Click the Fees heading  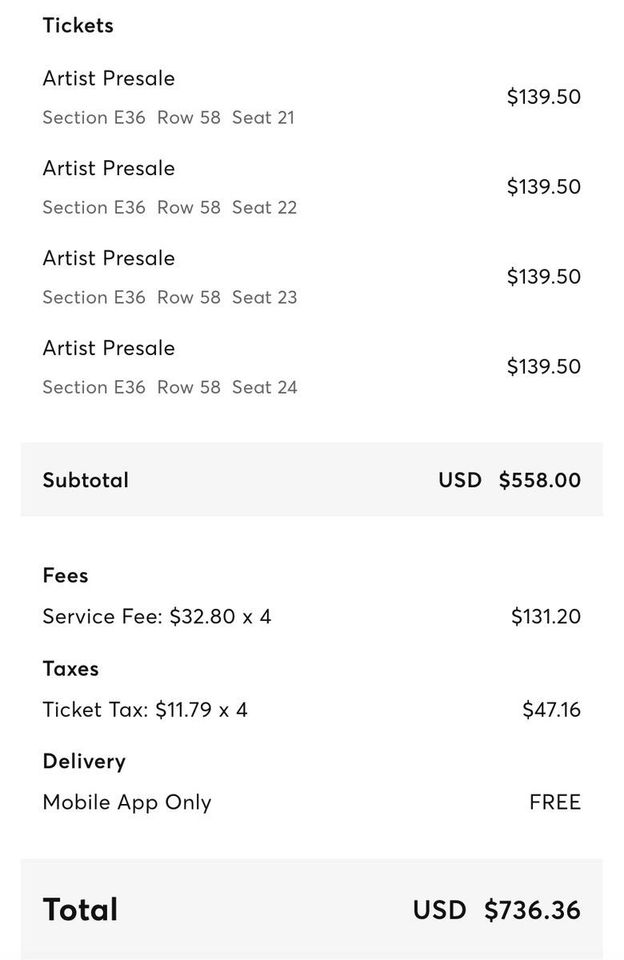pyautogui.click(x=66, y=576)
